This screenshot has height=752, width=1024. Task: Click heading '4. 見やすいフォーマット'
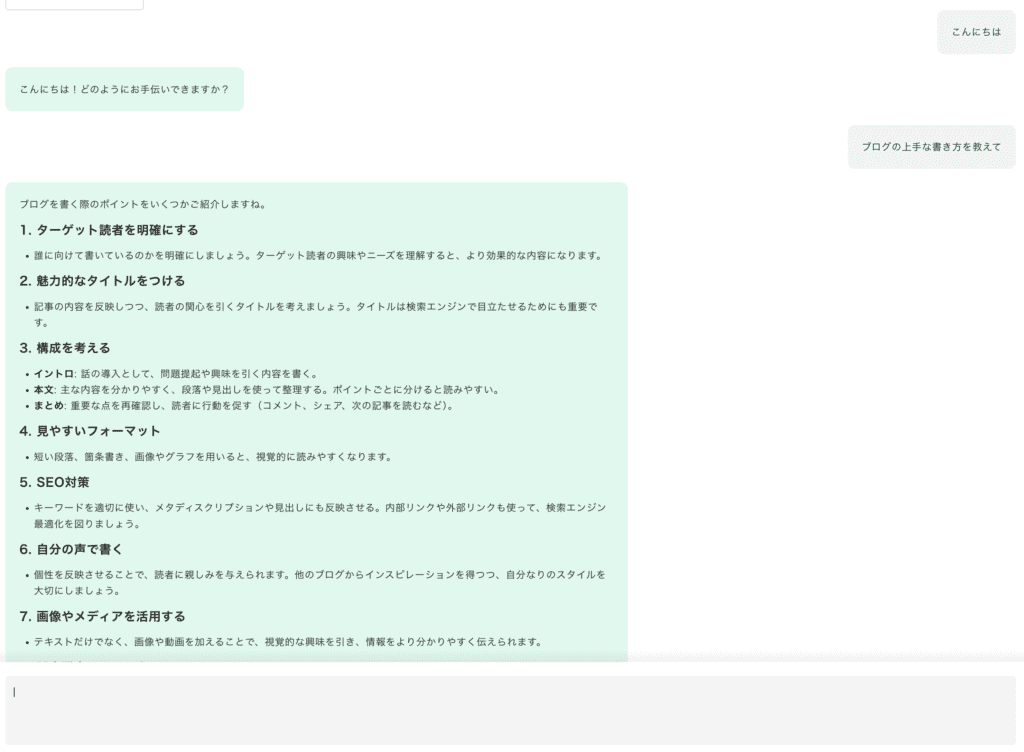[90, 431]
